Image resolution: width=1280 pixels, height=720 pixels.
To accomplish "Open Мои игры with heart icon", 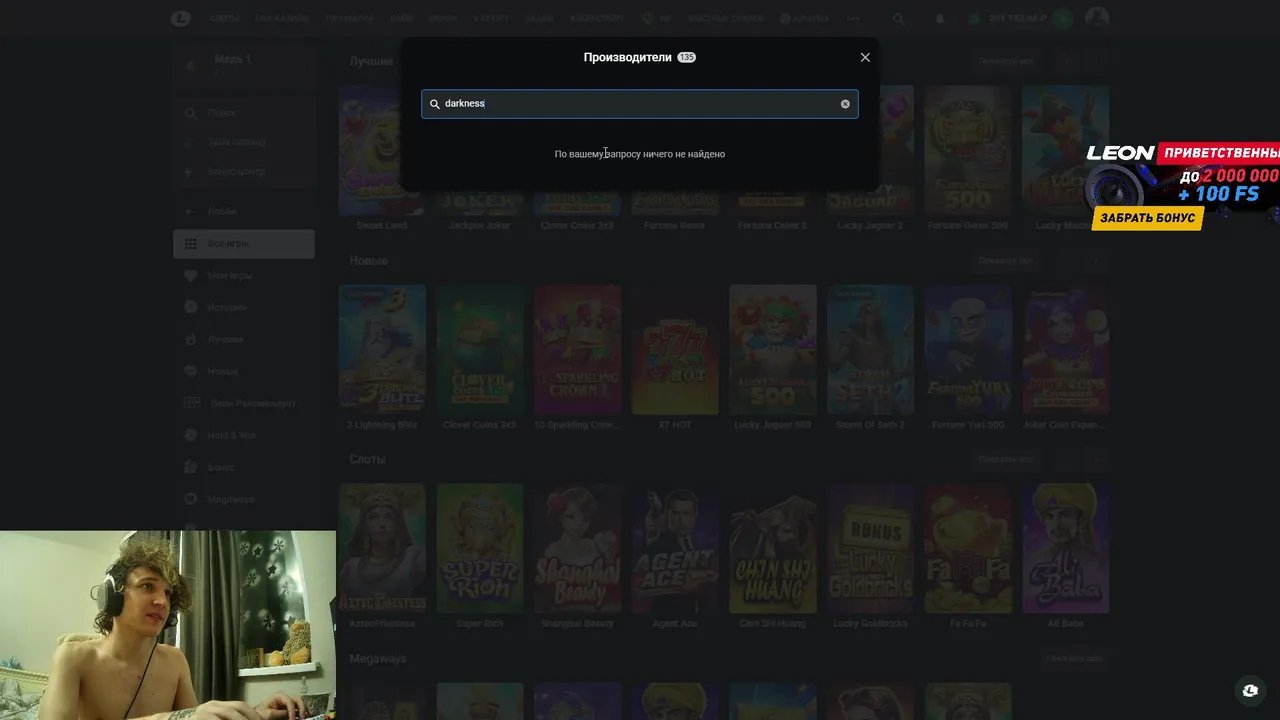I will pyautogui.click(x=244, y=275).
